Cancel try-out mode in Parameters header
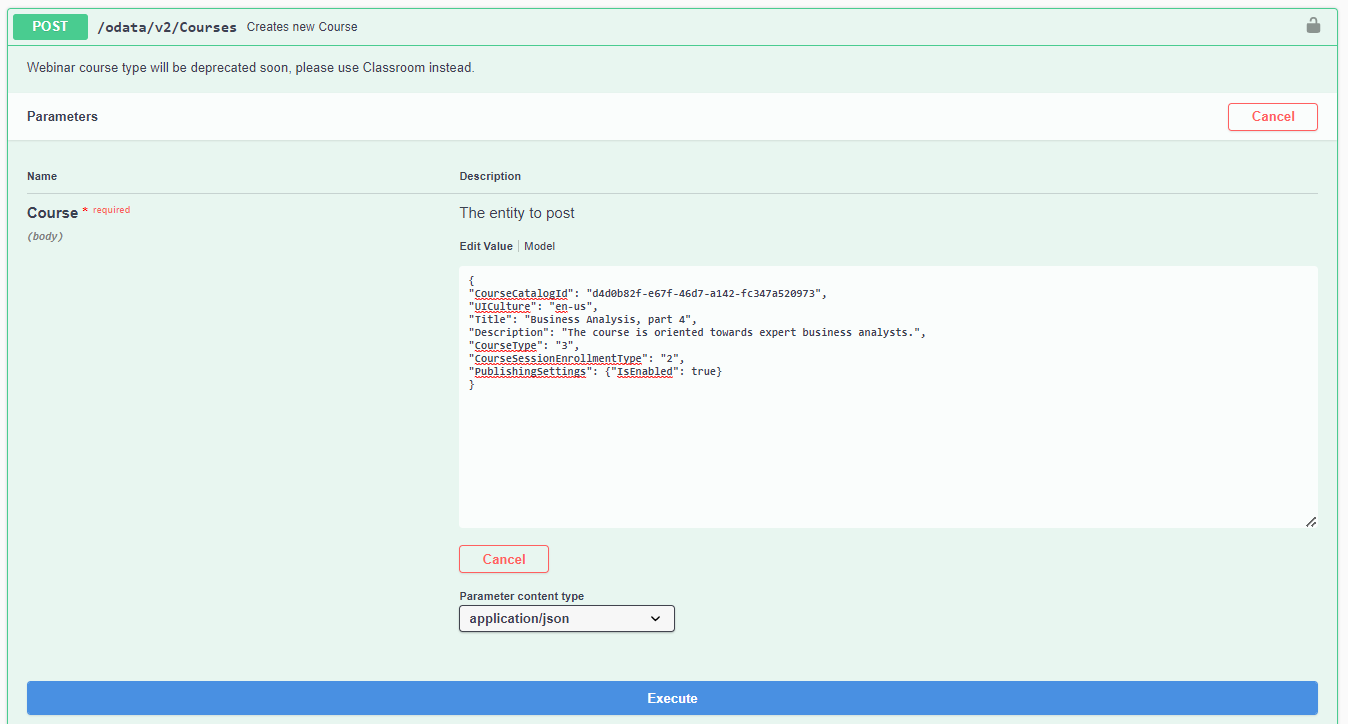The width and height of the screenshot is (1348, 724). pos(1272,117)
